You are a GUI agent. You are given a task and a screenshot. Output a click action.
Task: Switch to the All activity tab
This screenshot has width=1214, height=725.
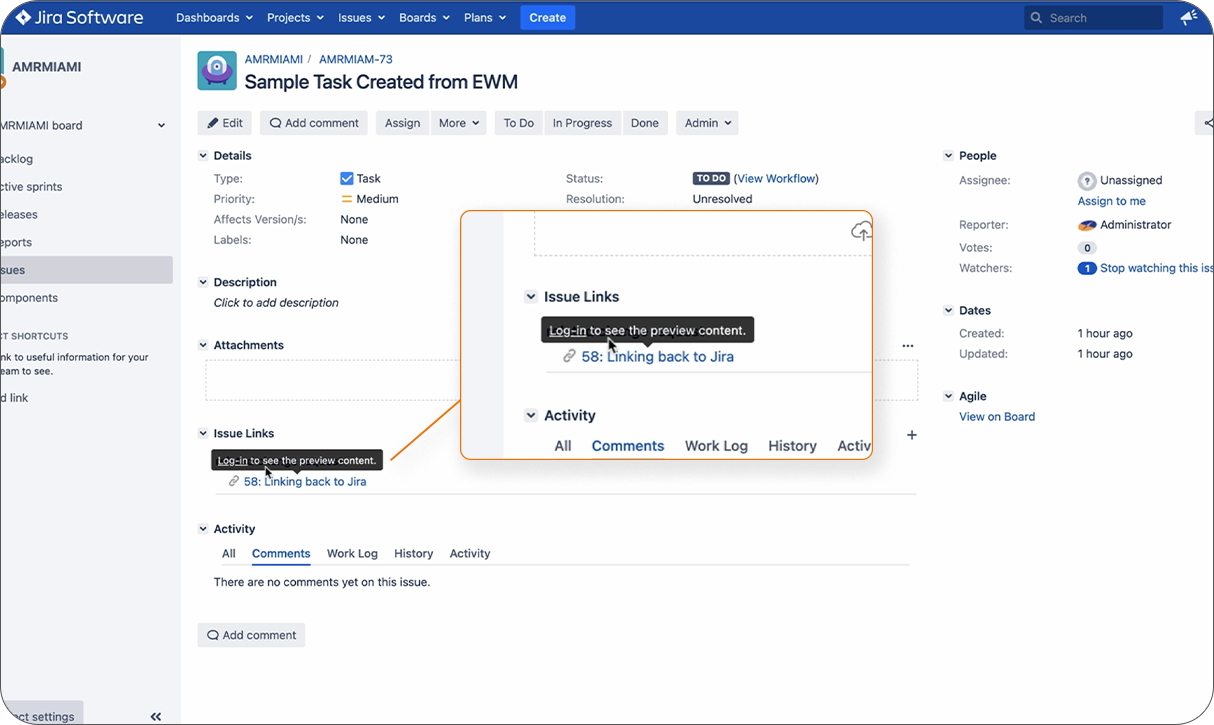click(x=229, y=554)
